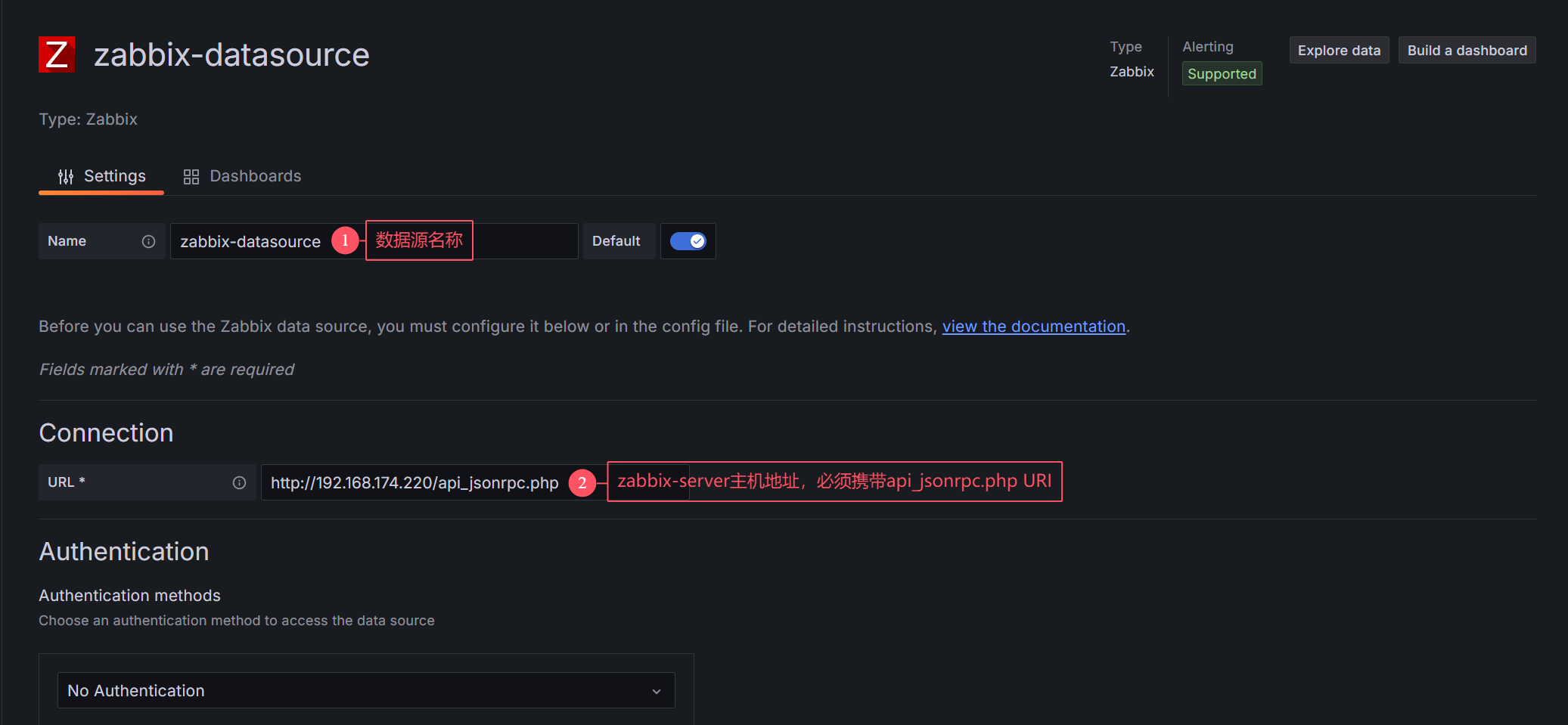Click the Name input field with zabbix-datasource

tap(374, 241)
